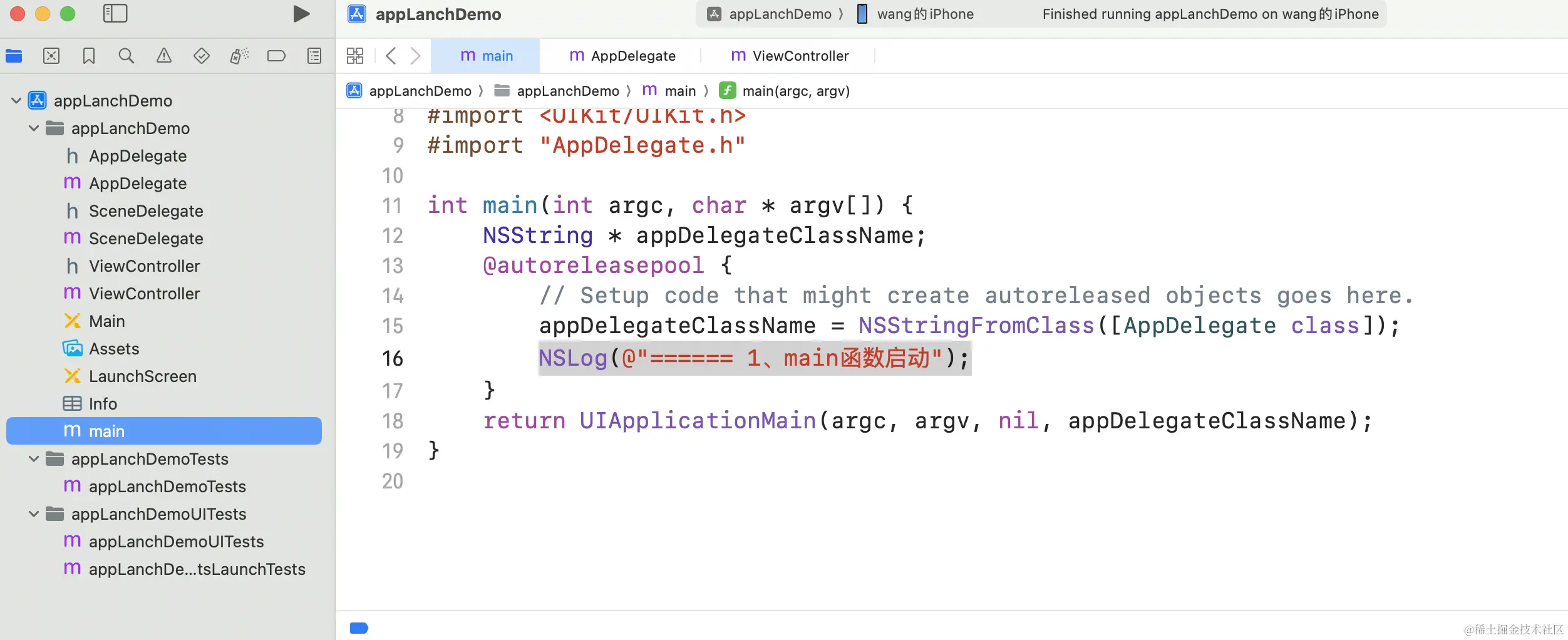Open the Bookmark navigator
Screen dimensions: 1568x640
coord(89,56)
